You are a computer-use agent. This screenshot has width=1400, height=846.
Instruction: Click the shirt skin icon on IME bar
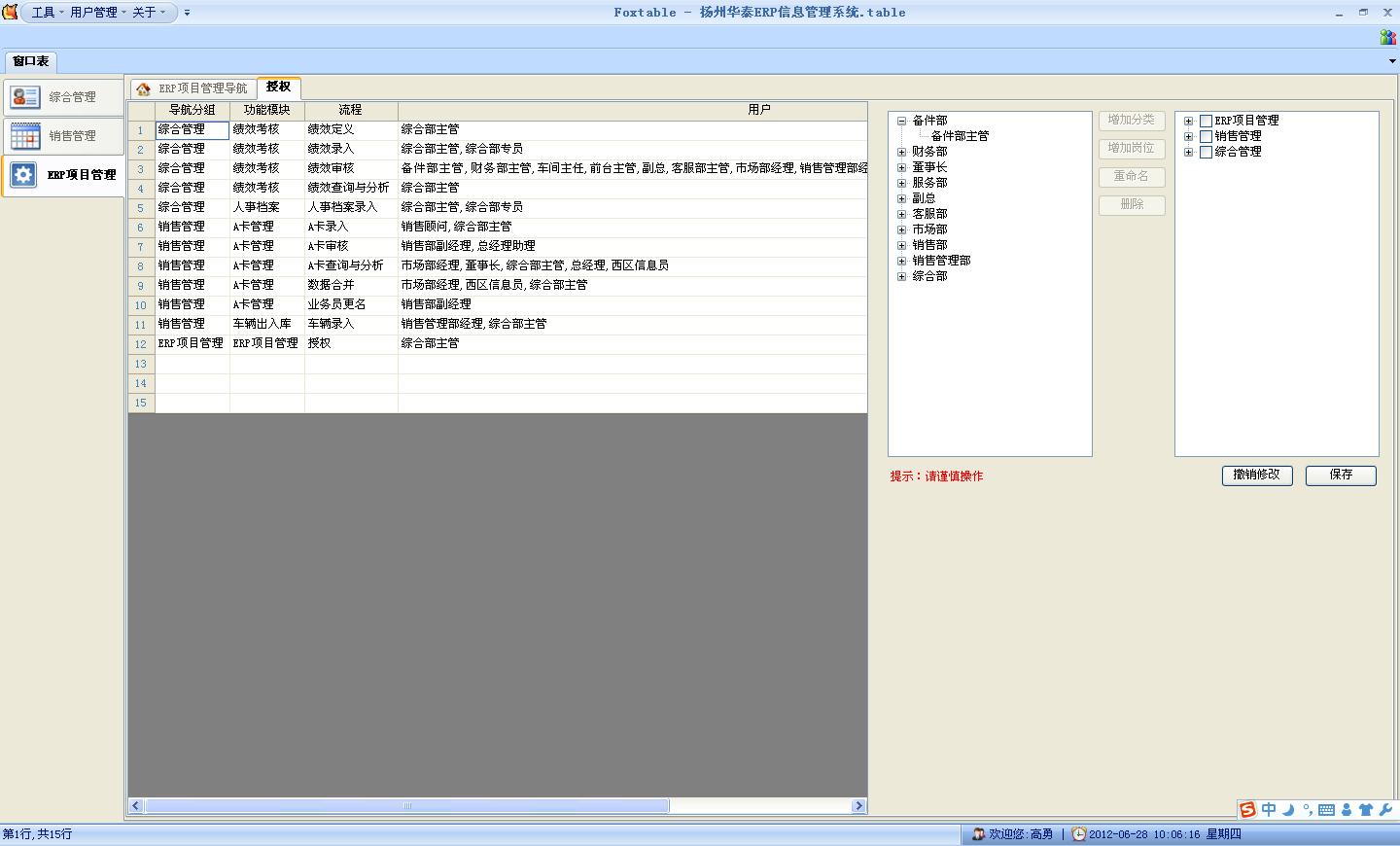(1366, 810)
